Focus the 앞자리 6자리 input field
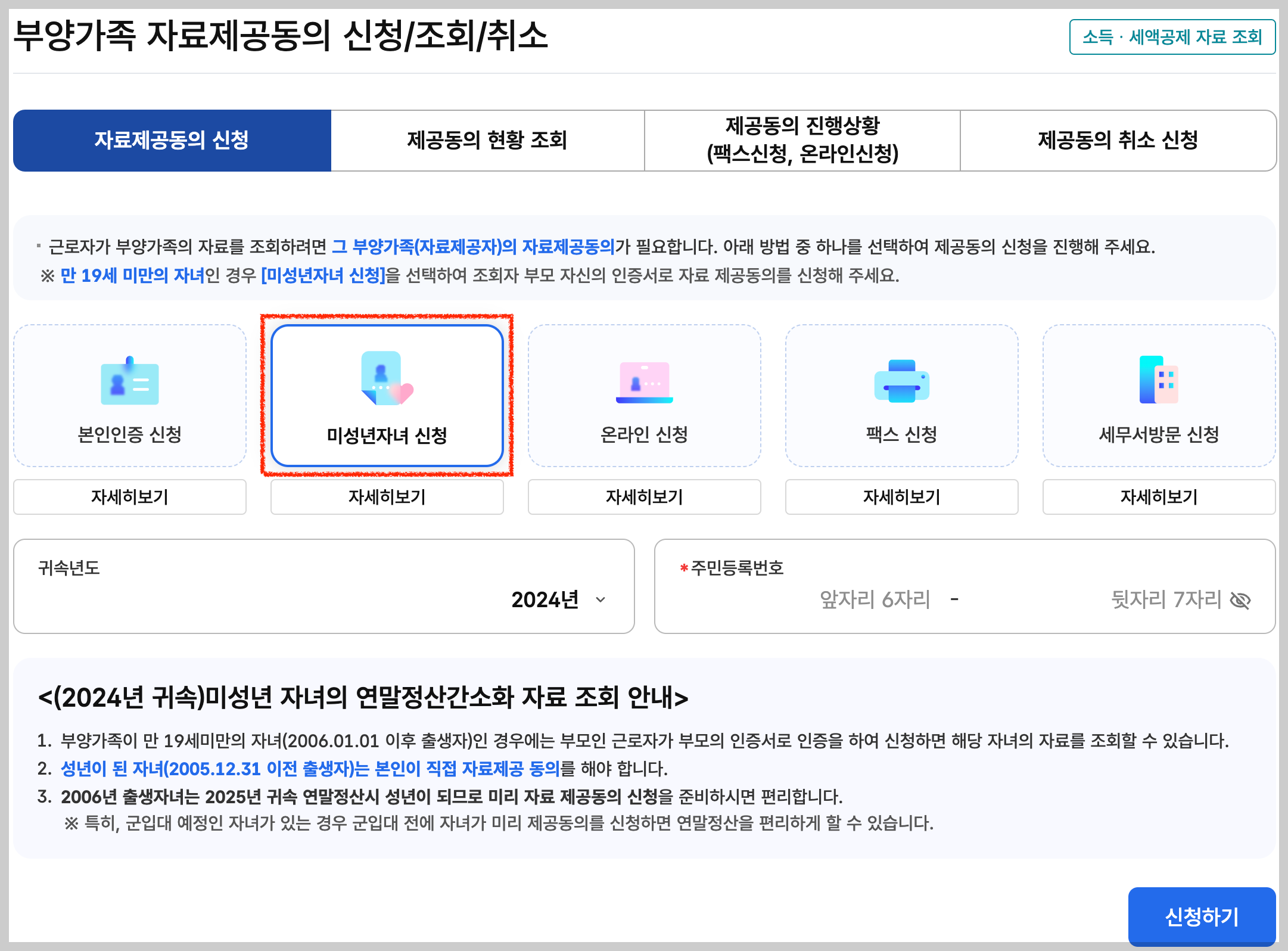This screenshot has width=1288, height=951. [x=875, y=599]
